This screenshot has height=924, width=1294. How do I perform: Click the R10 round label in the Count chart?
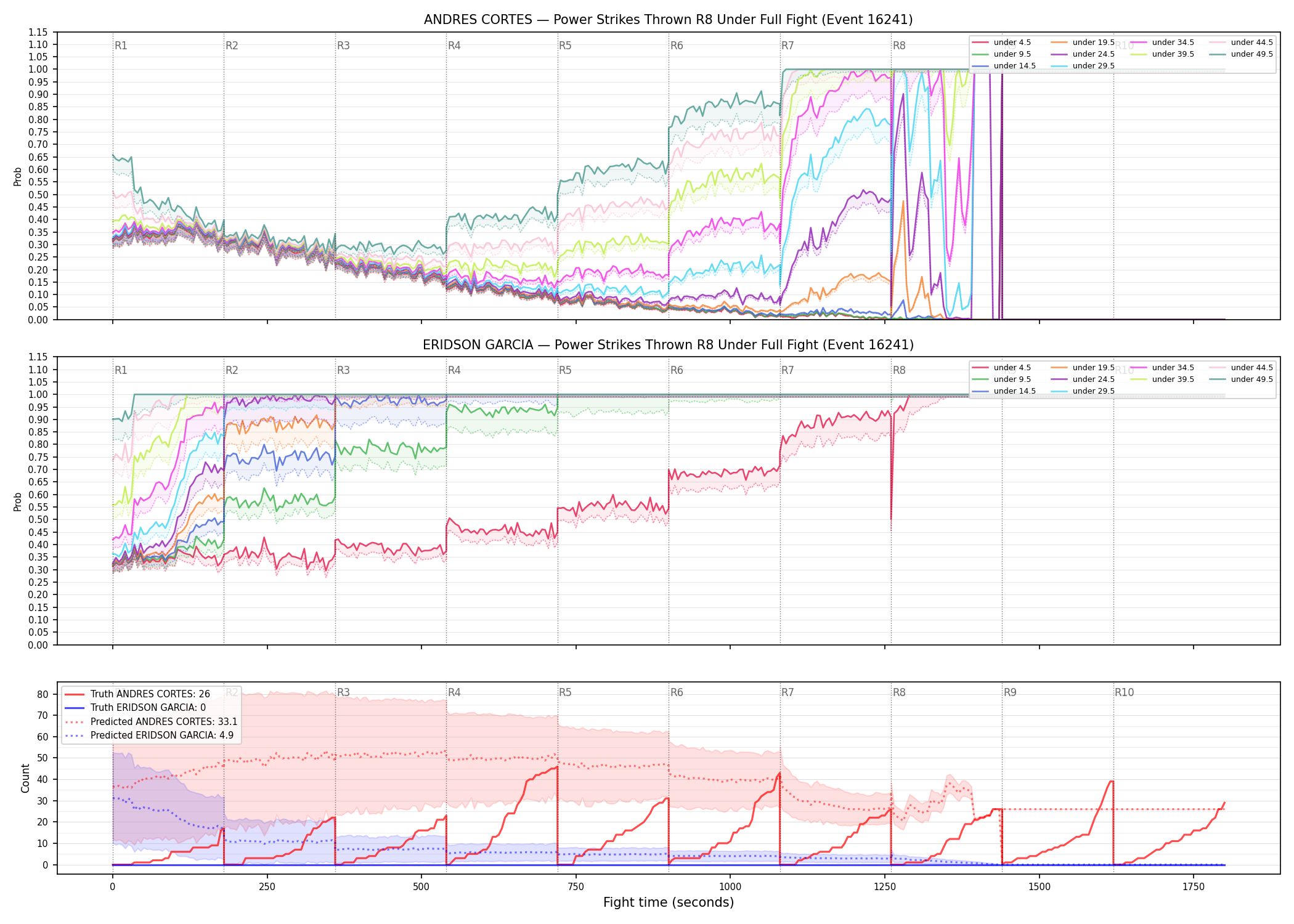(x=1124, y=692)
